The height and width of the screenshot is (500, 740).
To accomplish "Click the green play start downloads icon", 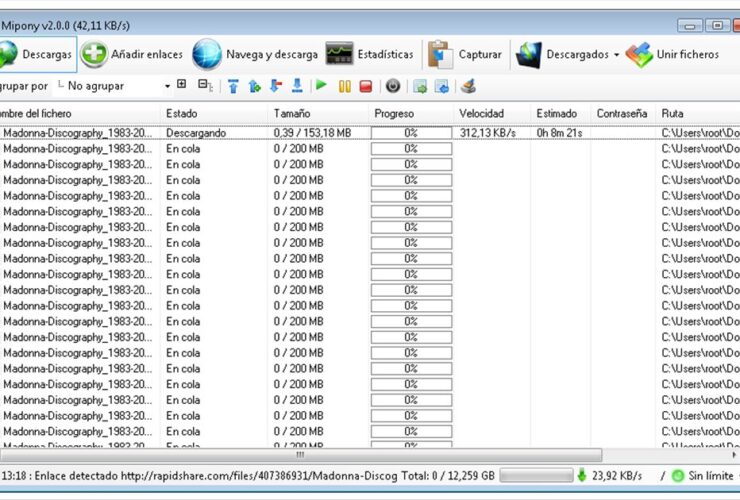I will (x=321, y=86).
